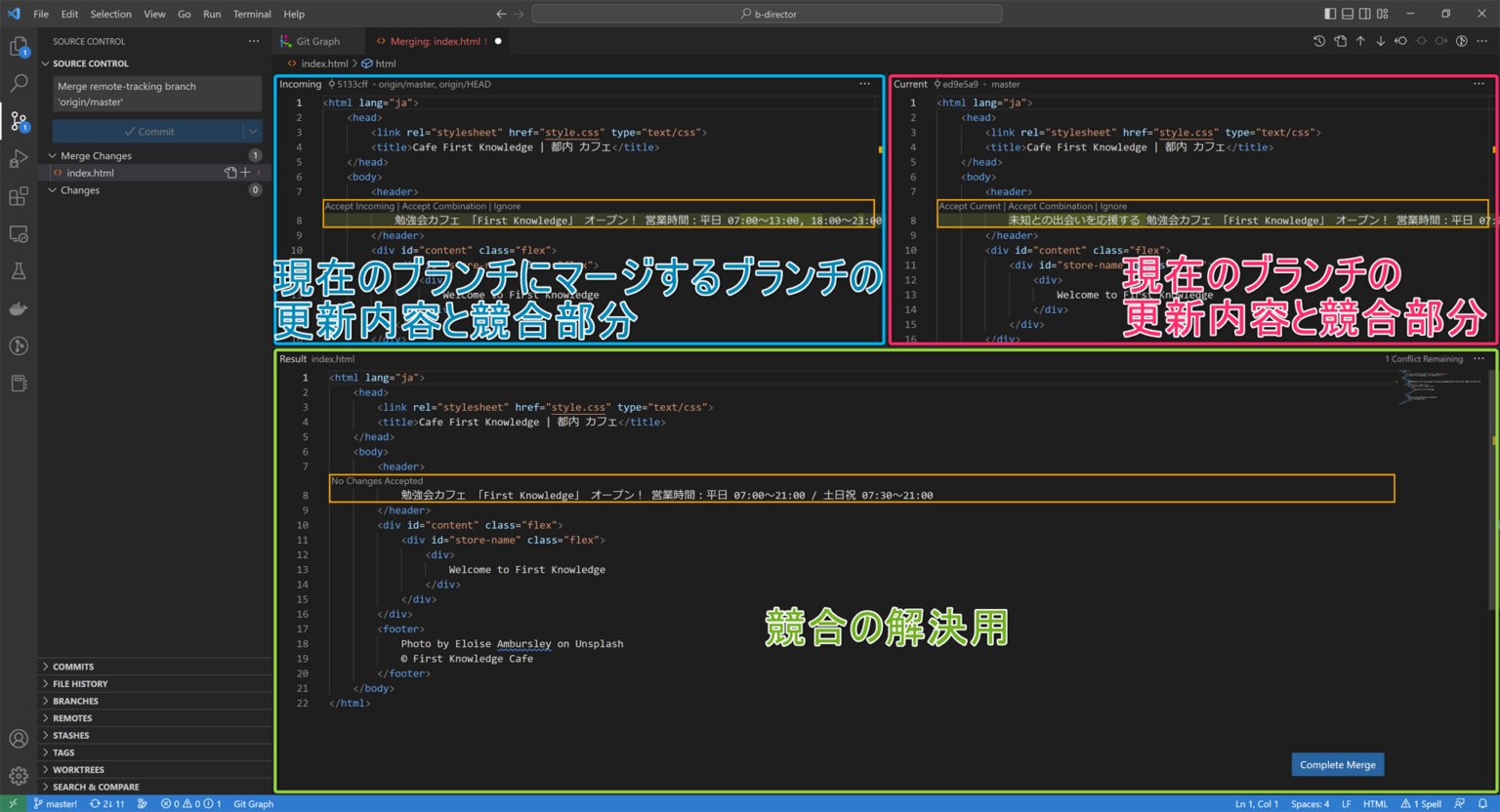Open the Commit button dropdown arrow

click(x=253, y=132)
